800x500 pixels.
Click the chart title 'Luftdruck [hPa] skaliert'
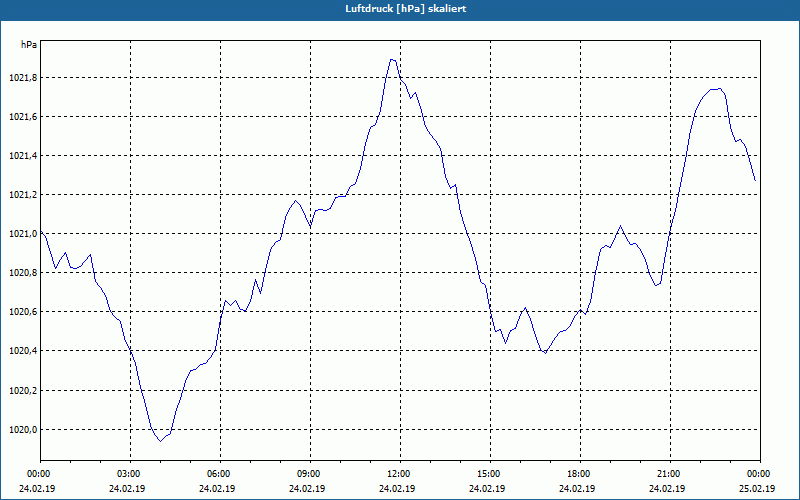pyautogui.click(x=405, y=9)
